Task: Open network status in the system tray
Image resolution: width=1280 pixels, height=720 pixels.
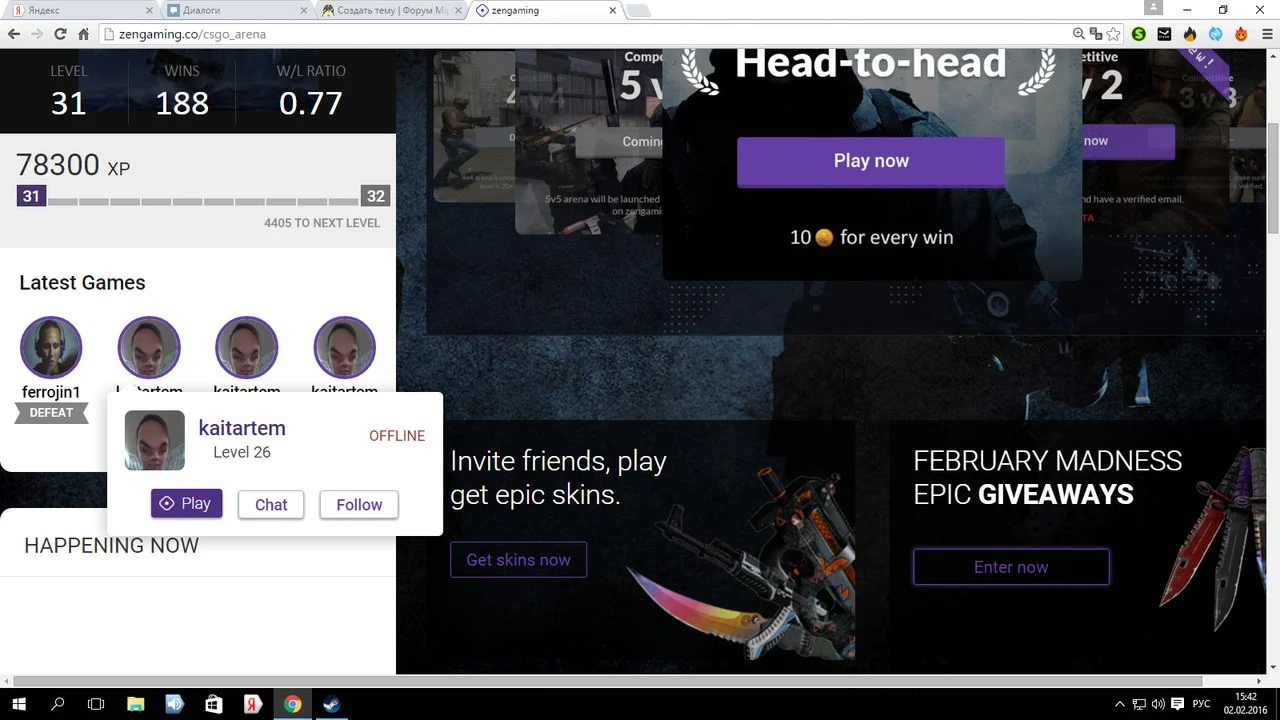Action: click(x=1140, y=704)
